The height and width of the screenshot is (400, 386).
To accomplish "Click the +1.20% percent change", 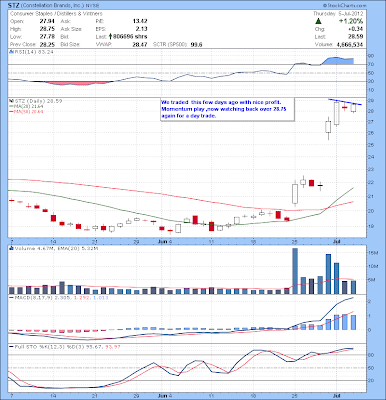I will point(351,21).
